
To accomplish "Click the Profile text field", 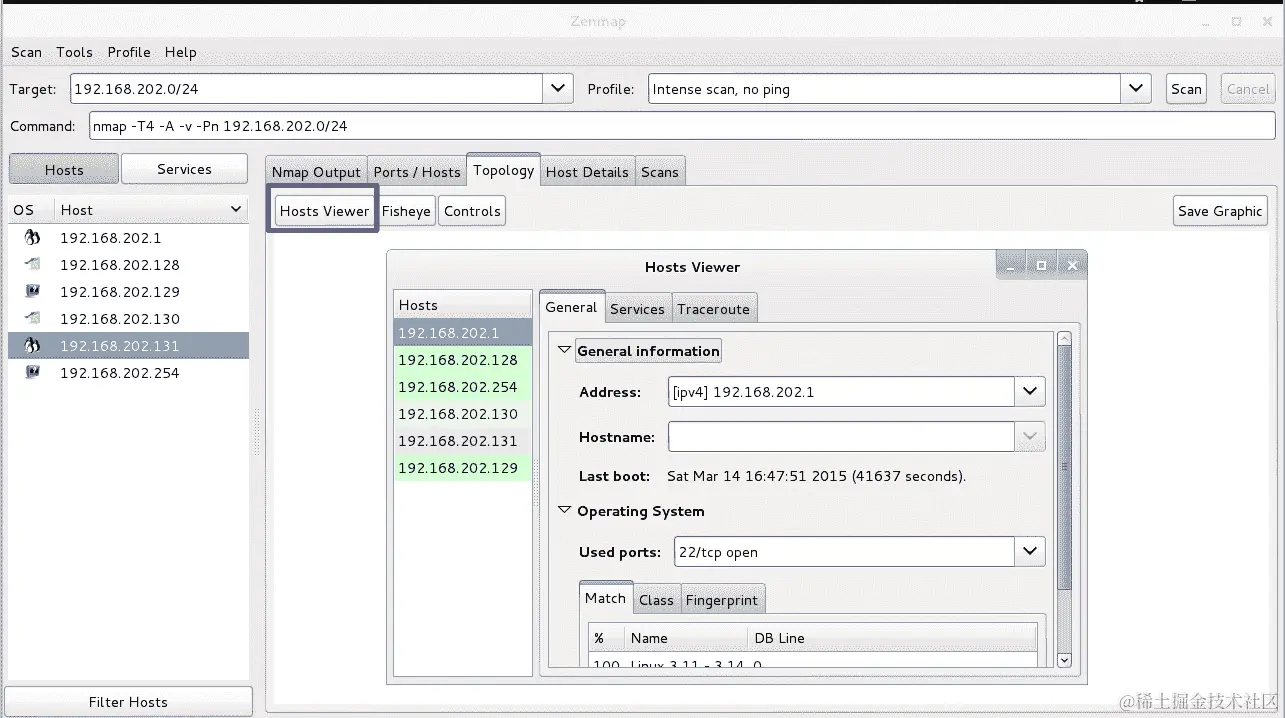I will tap(884, 88).
